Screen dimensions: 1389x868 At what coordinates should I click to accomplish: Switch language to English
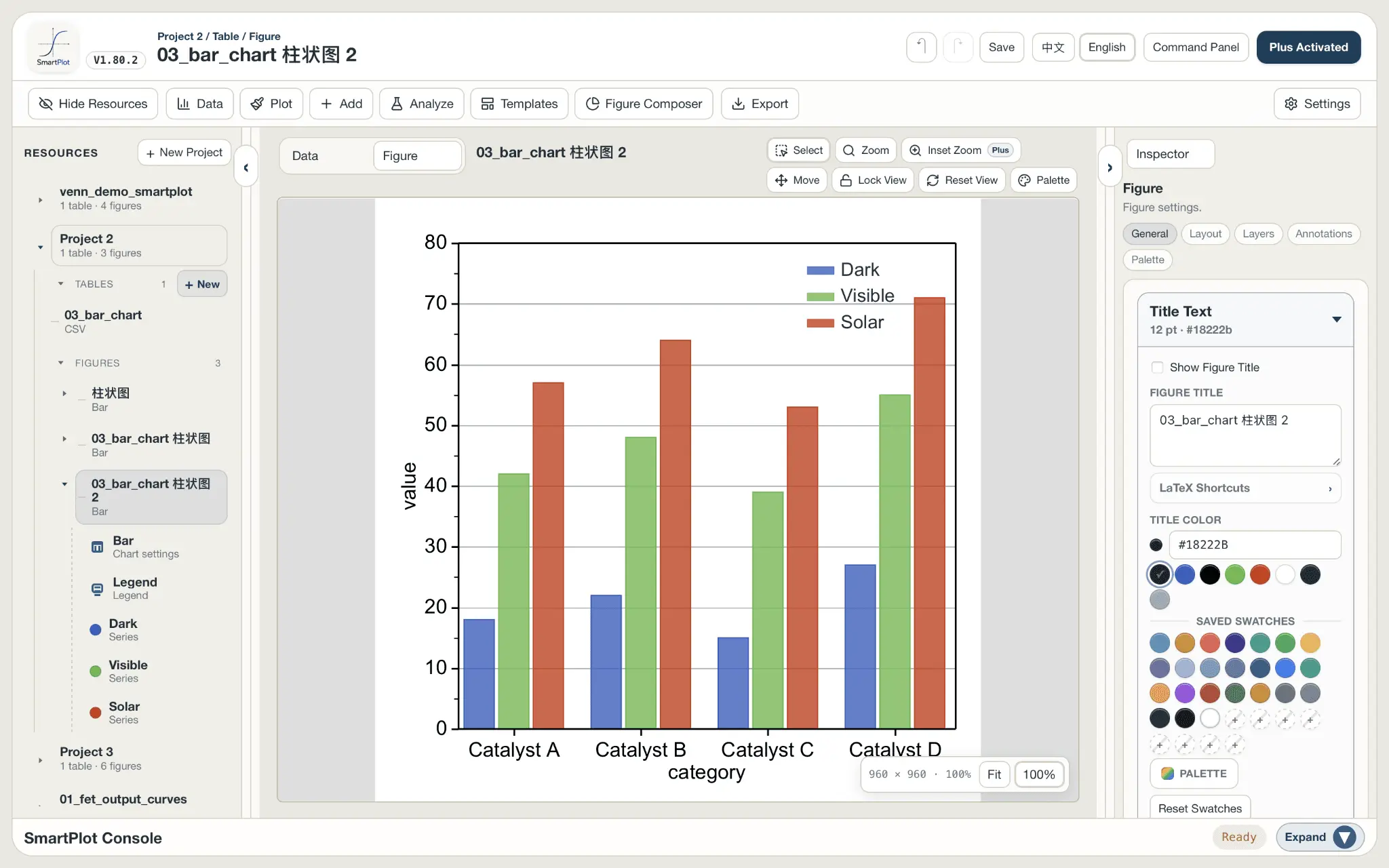point(1107,47)
